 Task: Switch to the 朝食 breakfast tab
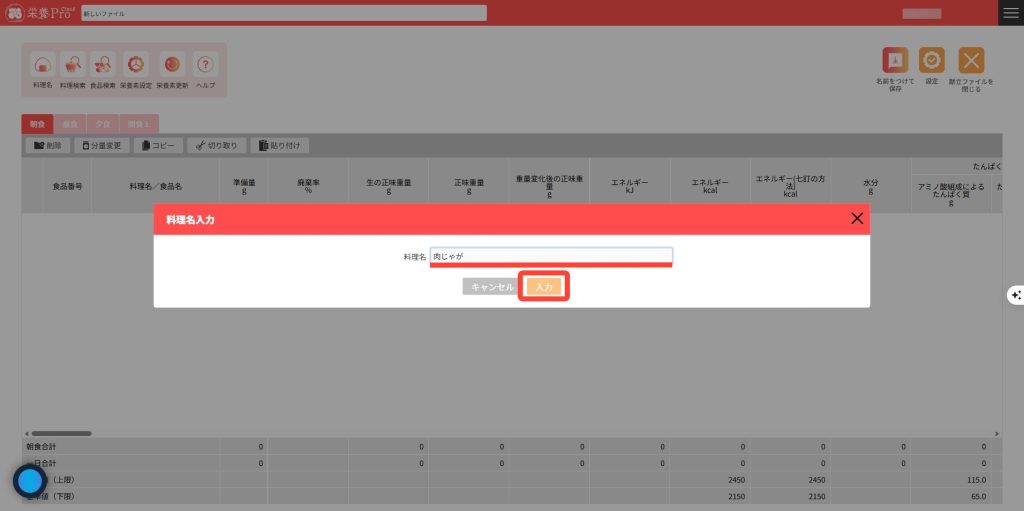37,124
